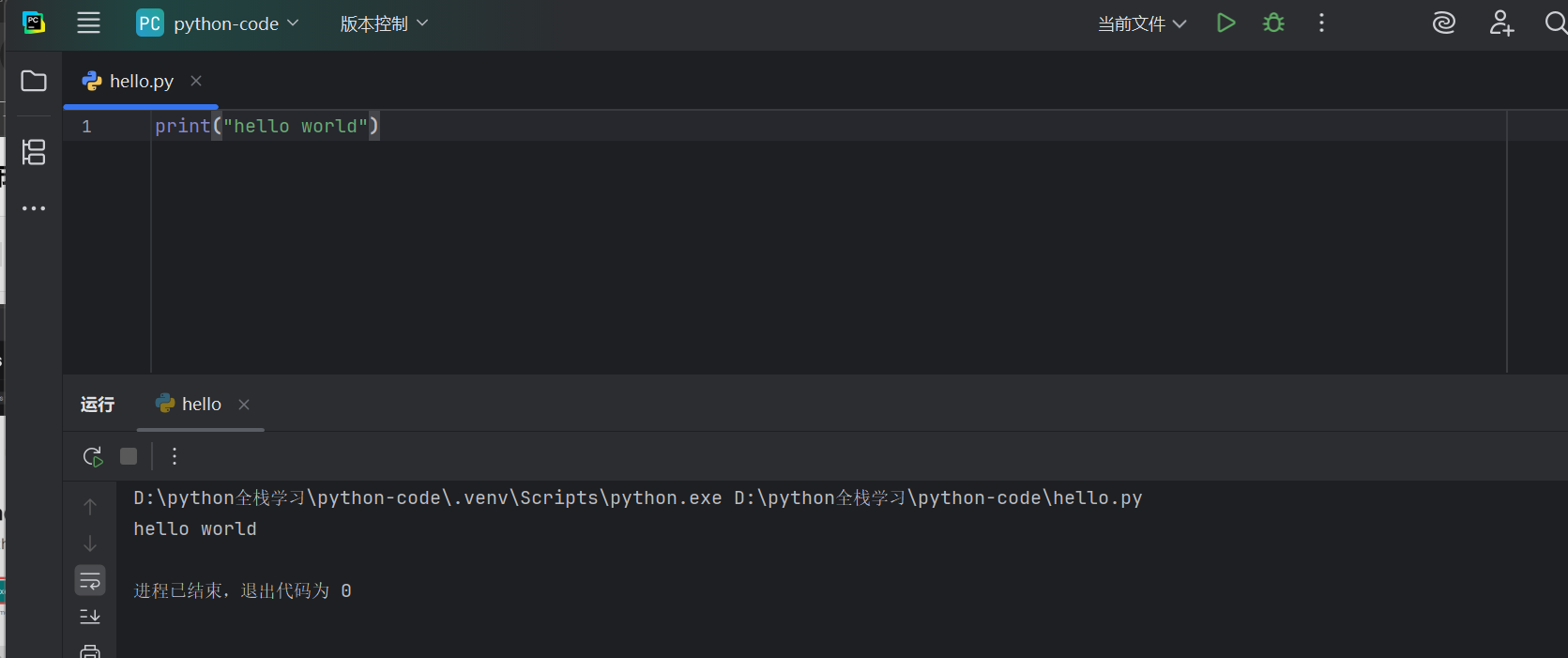
Task: Toggle soft-wrap in the console
Action: pos(90,580)
